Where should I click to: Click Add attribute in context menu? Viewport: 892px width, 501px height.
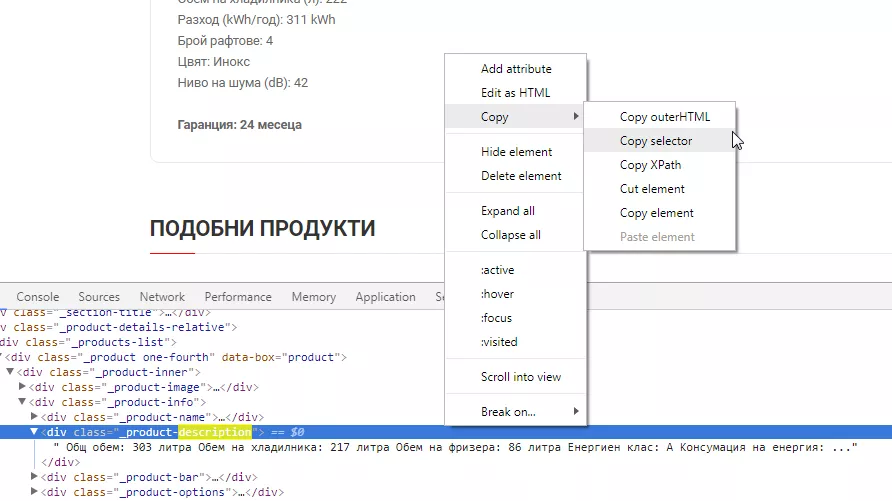[515, 69]
